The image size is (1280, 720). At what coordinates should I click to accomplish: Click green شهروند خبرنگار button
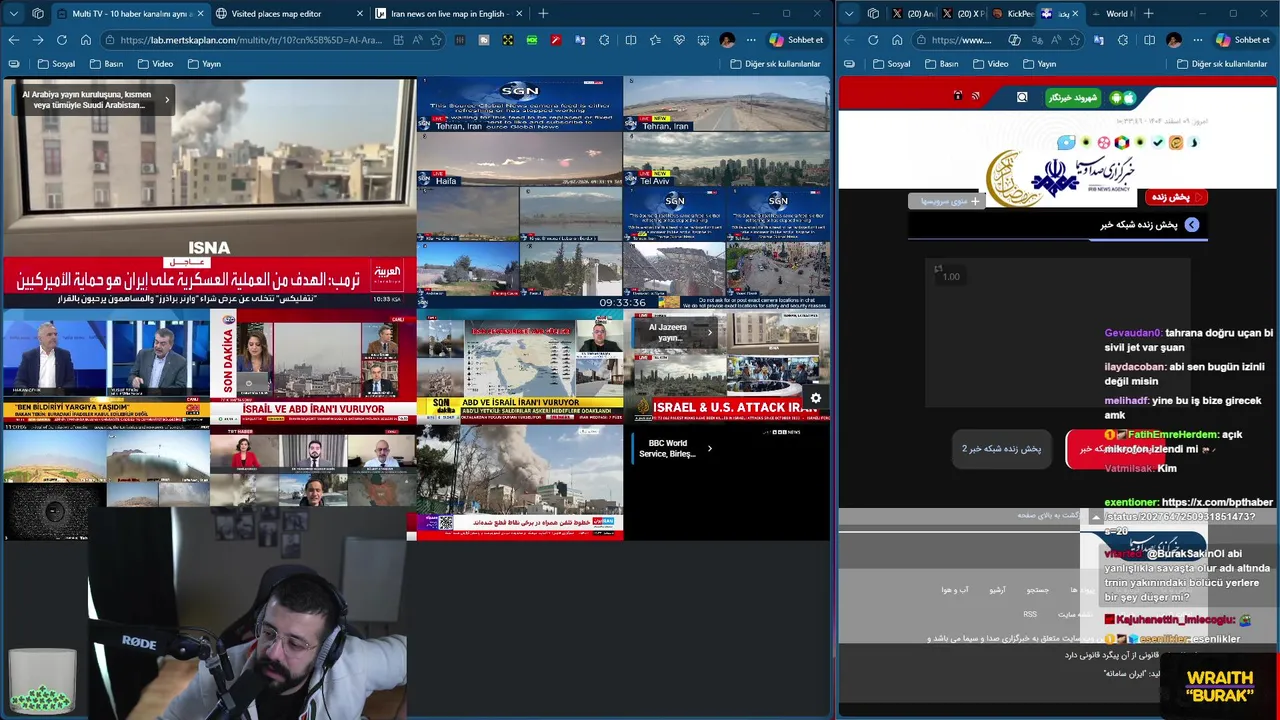coord(1073,98)
